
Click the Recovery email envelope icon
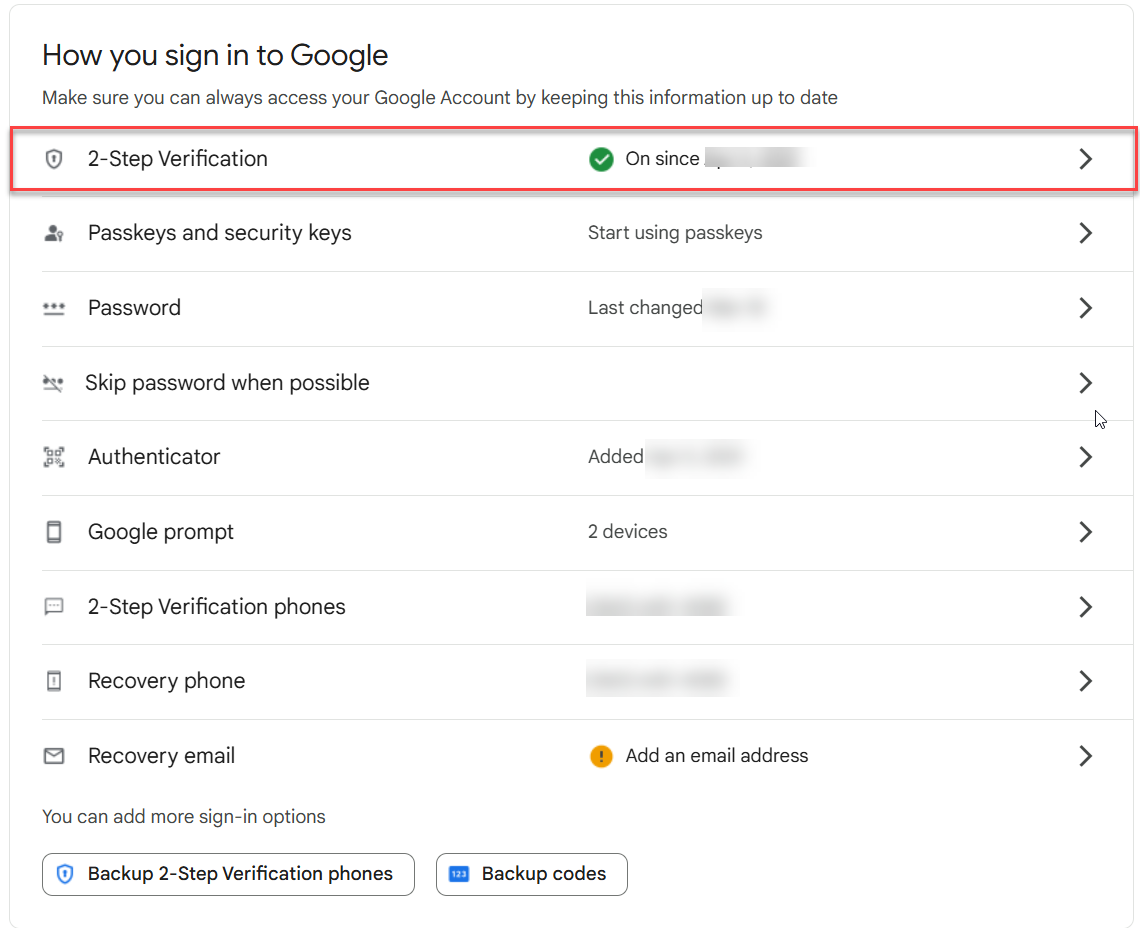click(54, 756)
